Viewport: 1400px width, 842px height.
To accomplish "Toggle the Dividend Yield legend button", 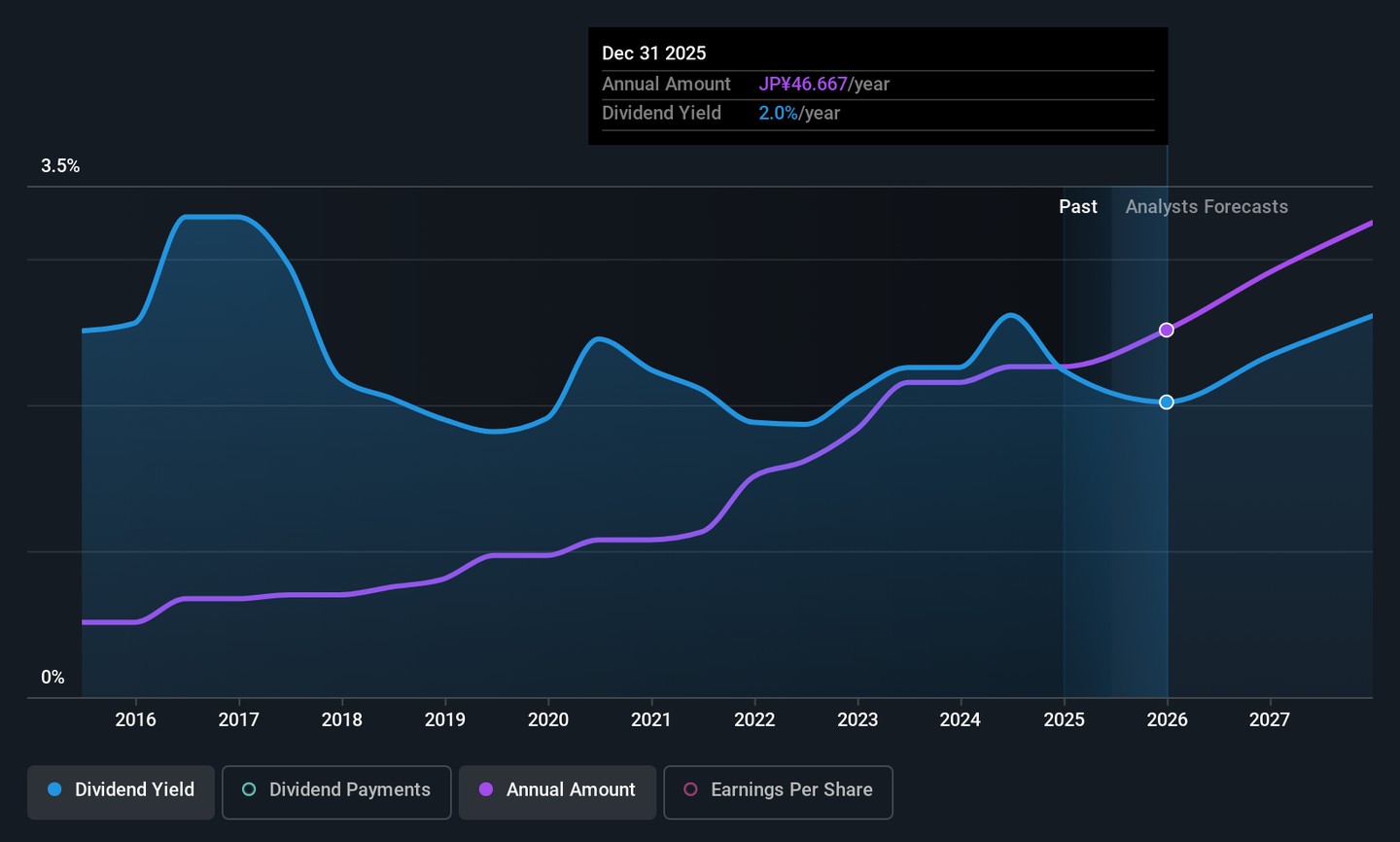I will [x=121, y=790].
